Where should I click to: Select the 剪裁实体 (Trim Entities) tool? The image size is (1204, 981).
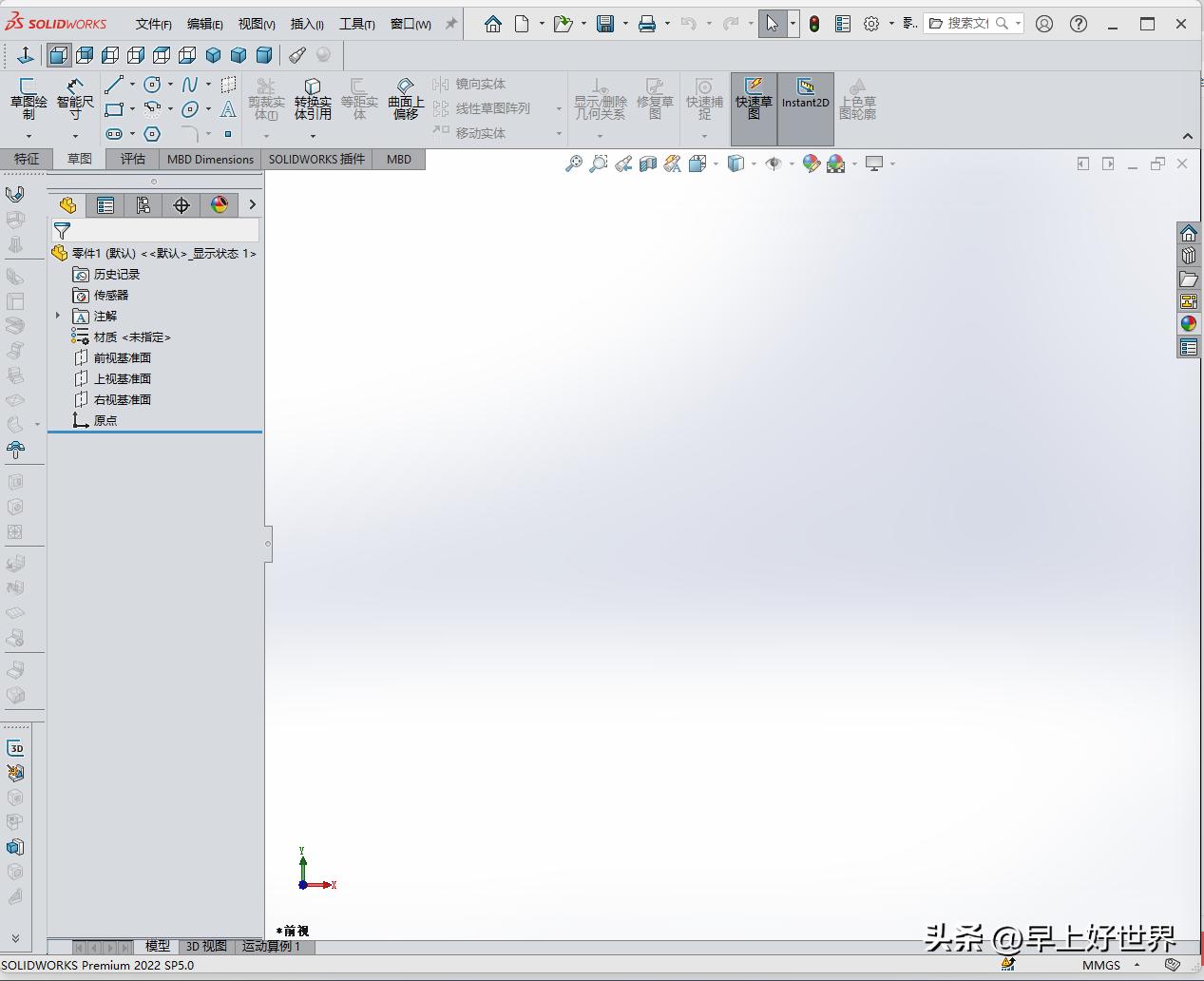point(267,98)
